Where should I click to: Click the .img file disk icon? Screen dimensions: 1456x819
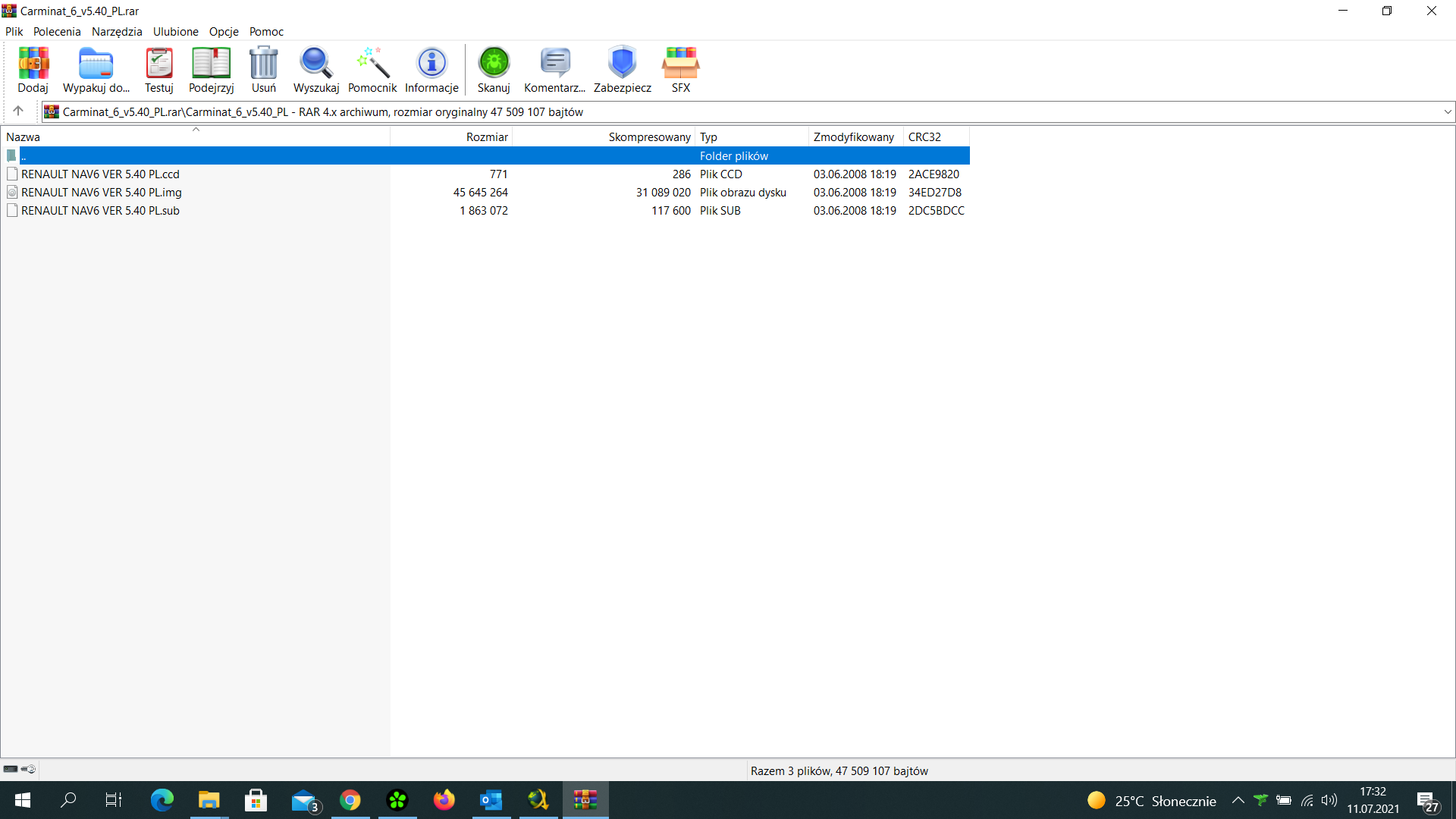(x=12, y=193)
